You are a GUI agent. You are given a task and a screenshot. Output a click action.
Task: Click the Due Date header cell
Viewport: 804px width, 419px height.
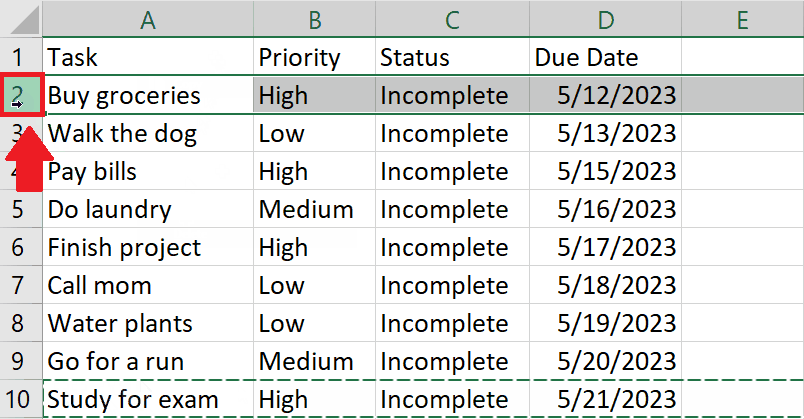tap(606, 57)
